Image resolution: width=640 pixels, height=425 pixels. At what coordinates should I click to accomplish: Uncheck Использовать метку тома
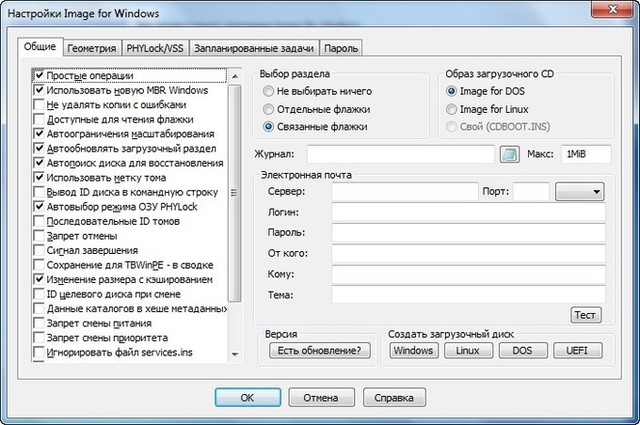[39, 178]
